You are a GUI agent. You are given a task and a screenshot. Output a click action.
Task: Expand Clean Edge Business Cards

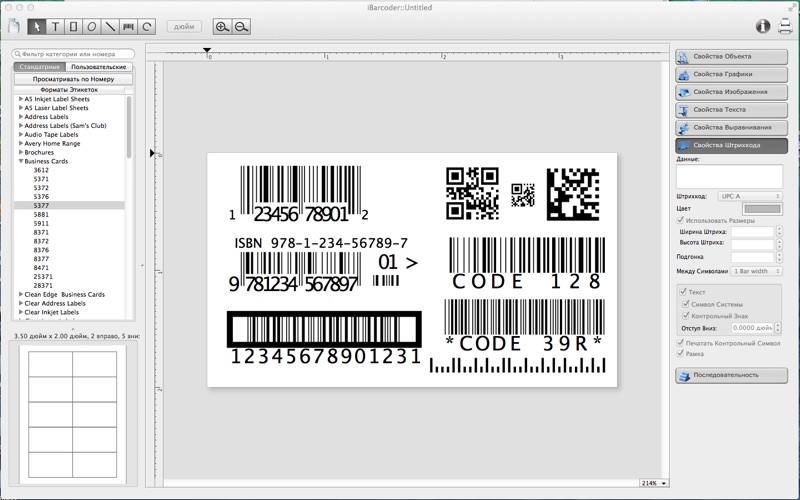21,294
